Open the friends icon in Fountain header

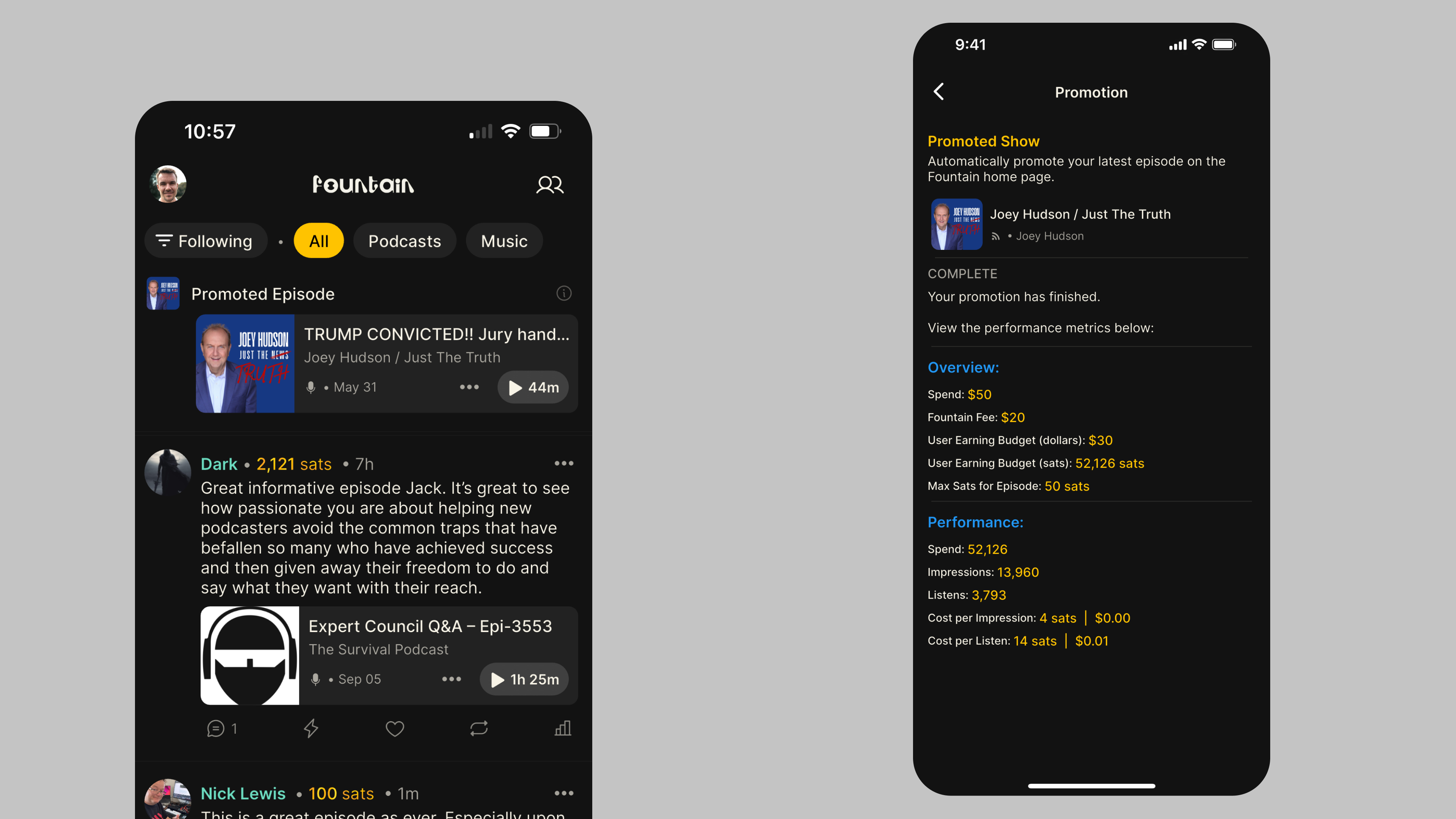tap(549, 185)
